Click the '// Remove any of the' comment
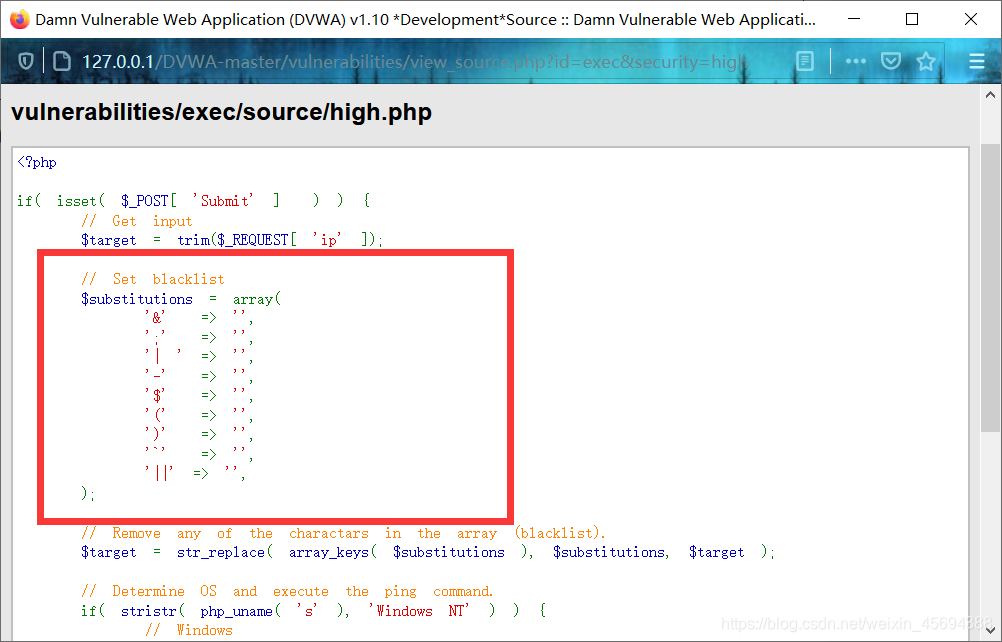 [x=343, y=533]
